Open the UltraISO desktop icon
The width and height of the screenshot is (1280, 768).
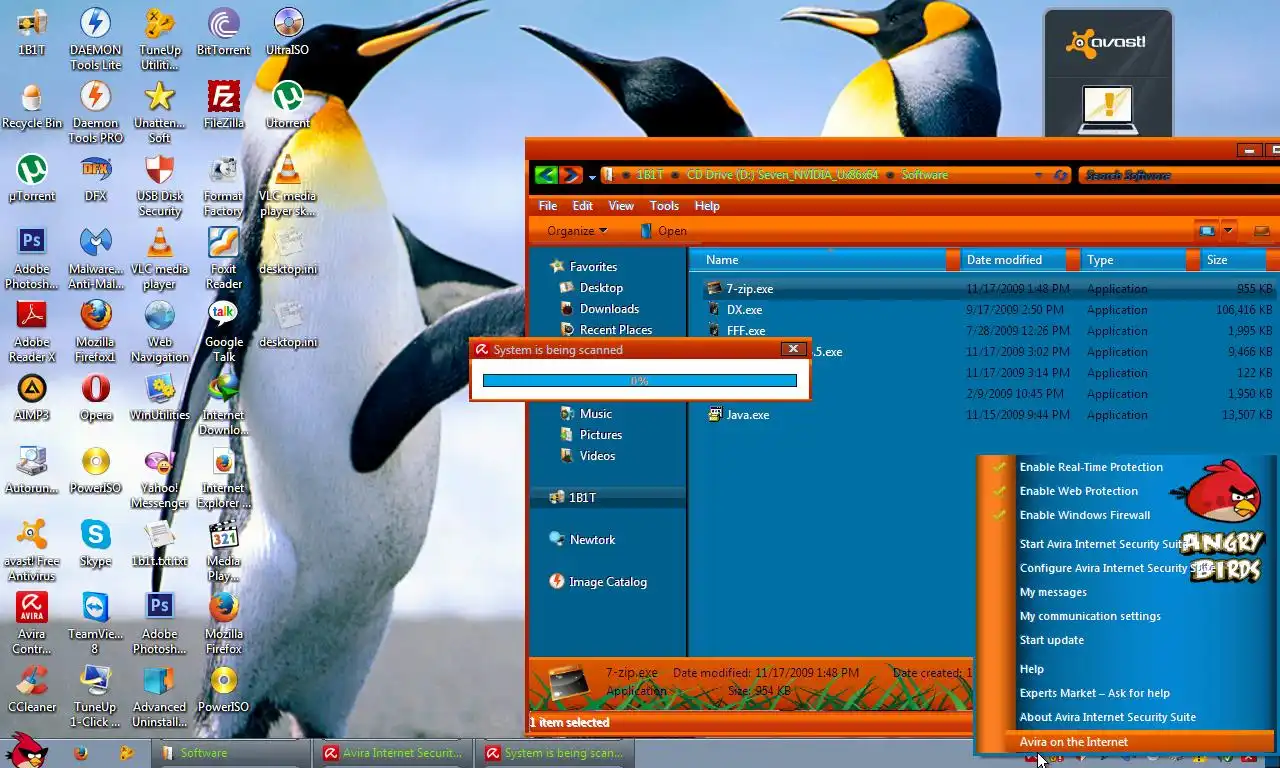(x=287, y=32)
